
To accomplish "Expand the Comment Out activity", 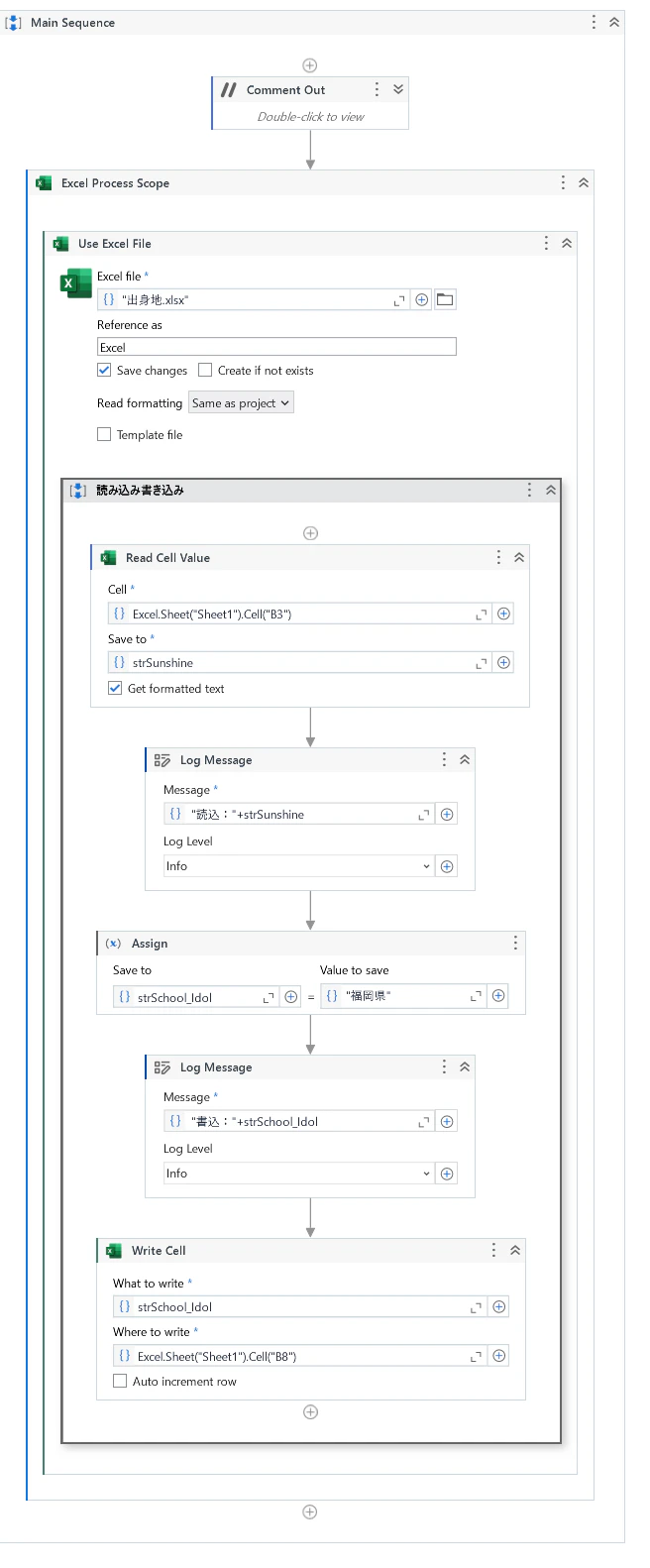I will click(x=398, y=89).
